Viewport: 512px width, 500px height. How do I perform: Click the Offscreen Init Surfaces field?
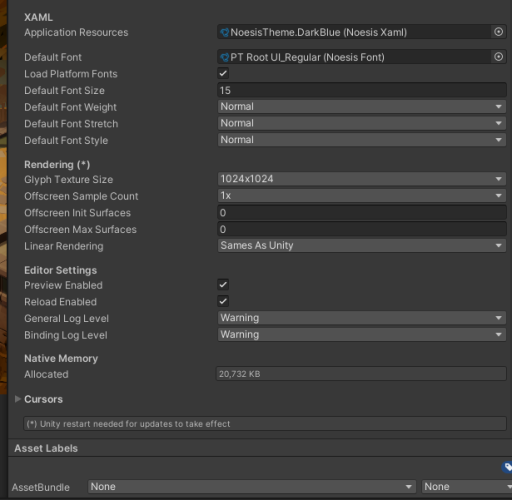pos(362,213)
